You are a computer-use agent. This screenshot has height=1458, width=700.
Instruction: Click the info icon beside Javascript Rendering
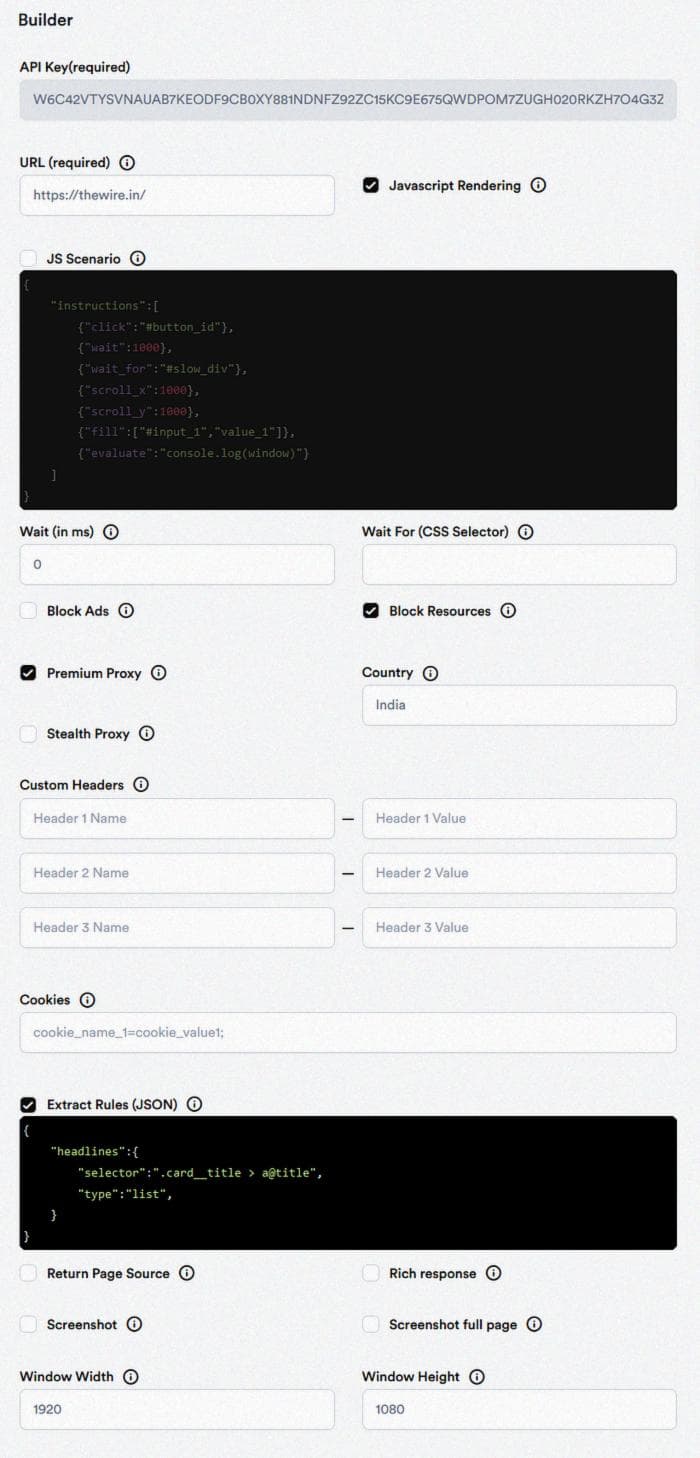(538, 185)
